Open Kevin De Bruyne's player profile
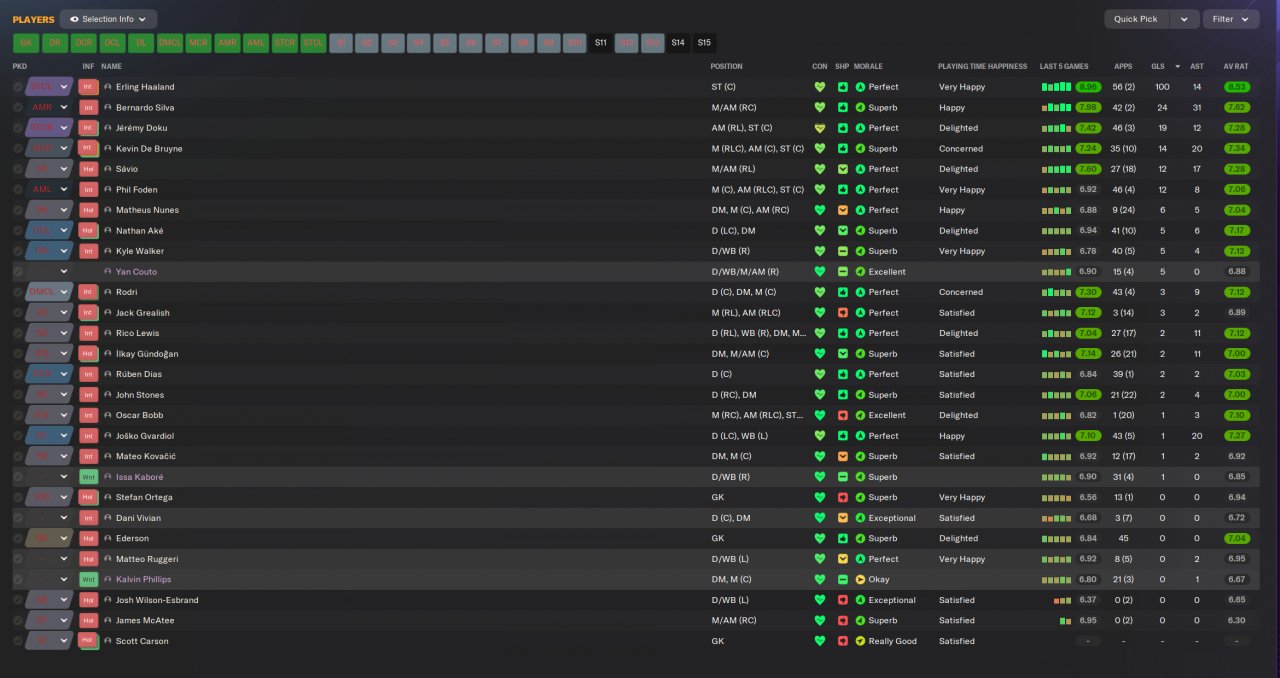Screen dimensions: 1280x678 149,149
